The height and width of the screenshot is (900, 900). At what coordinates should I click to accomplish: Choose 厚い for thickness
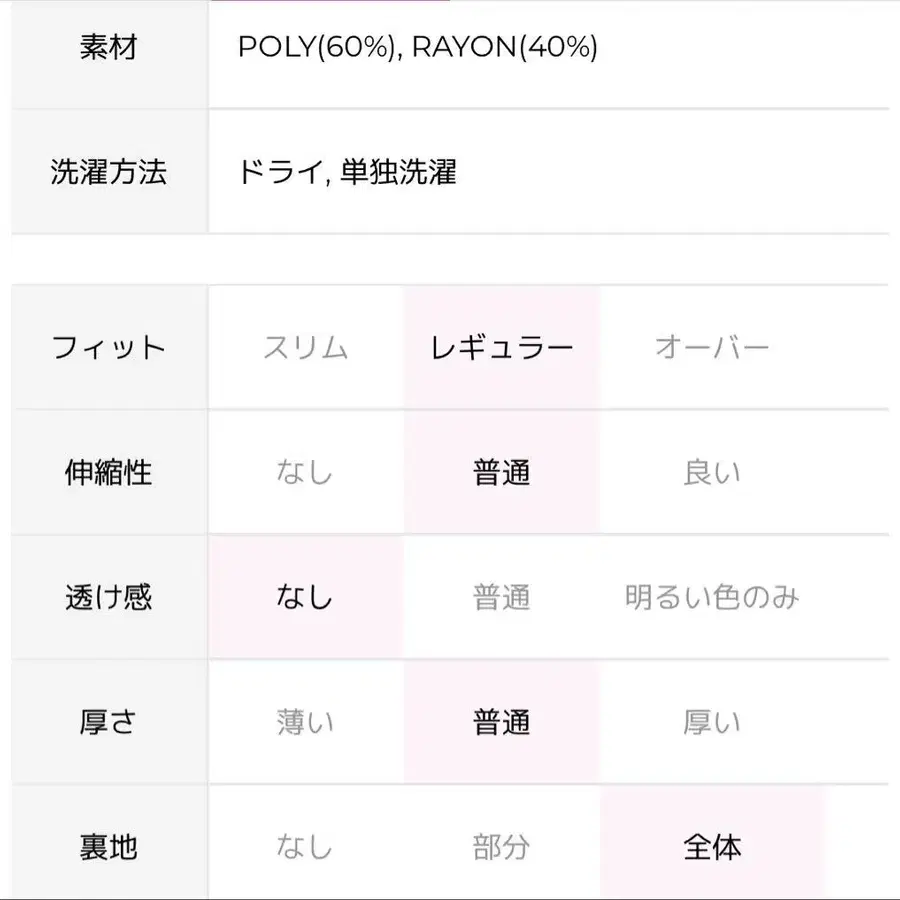coord(711,723)
